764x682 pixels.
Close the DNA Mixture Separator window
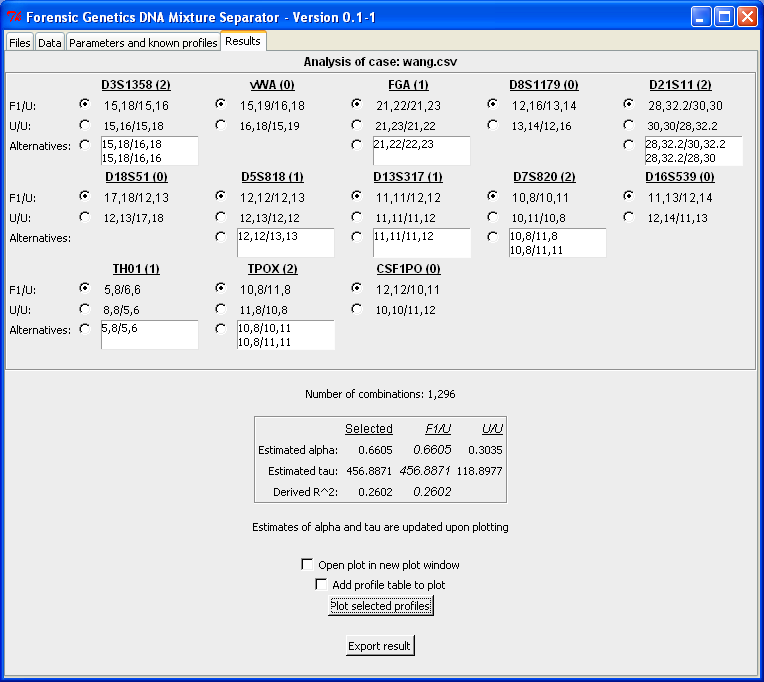pos(747,17)
